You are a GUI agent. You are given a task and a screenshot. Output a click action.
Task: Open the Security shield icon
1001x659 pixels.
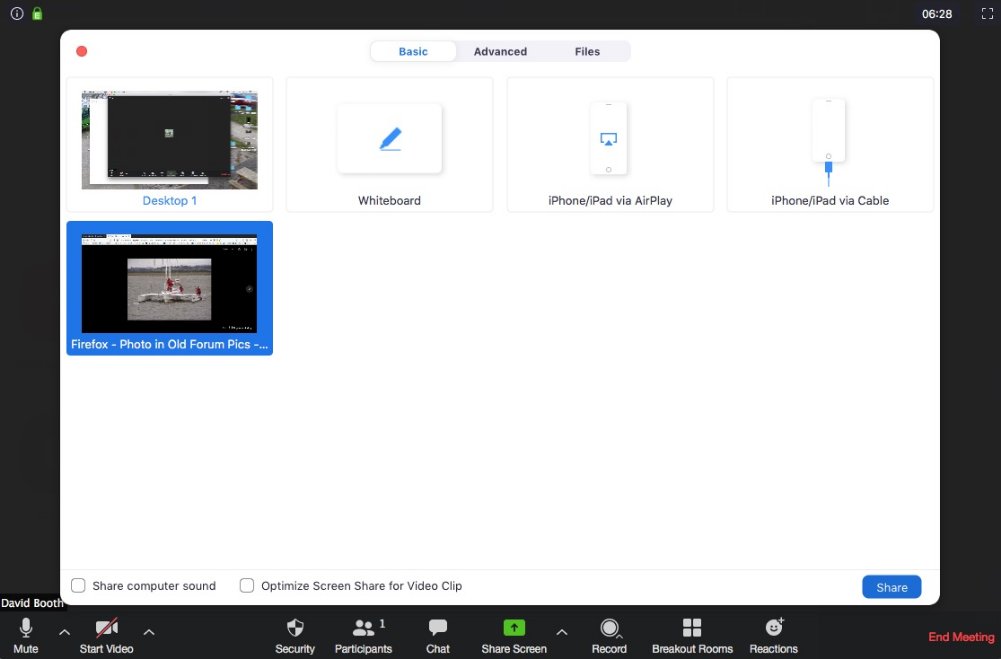point(295,628)
